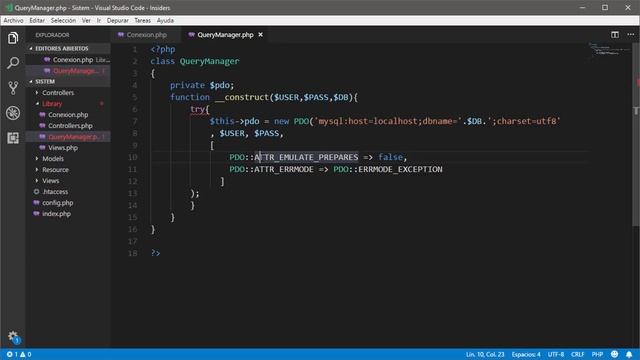Open the Ayuda menu

tap(165, 20)
